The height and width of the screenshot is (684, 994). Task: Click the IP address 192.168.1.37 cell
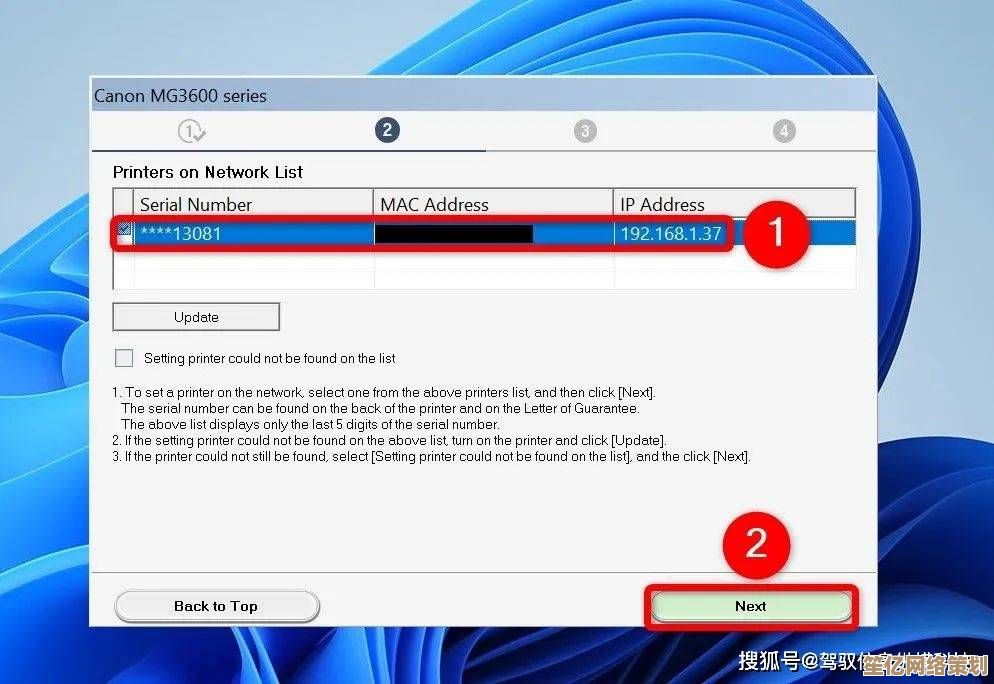tap(670, 232)
